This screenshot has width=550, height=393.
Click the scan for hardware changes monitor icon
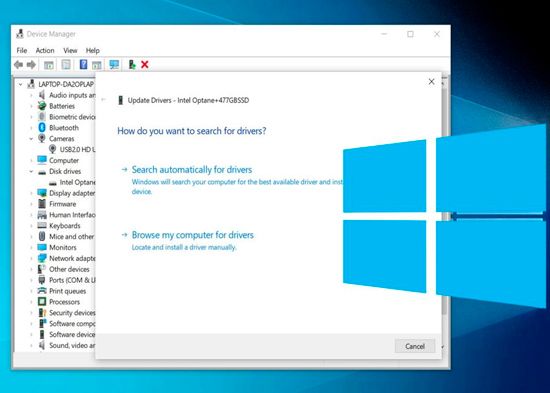pyautogui.click(x=114, y=65)
